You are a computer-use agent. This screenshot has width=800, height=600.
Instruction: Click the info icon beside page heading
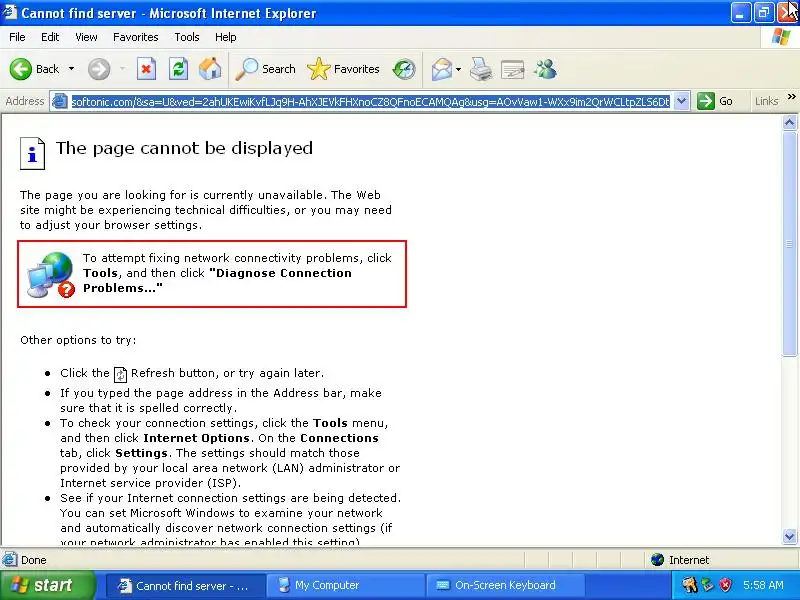tap(32, 153)
